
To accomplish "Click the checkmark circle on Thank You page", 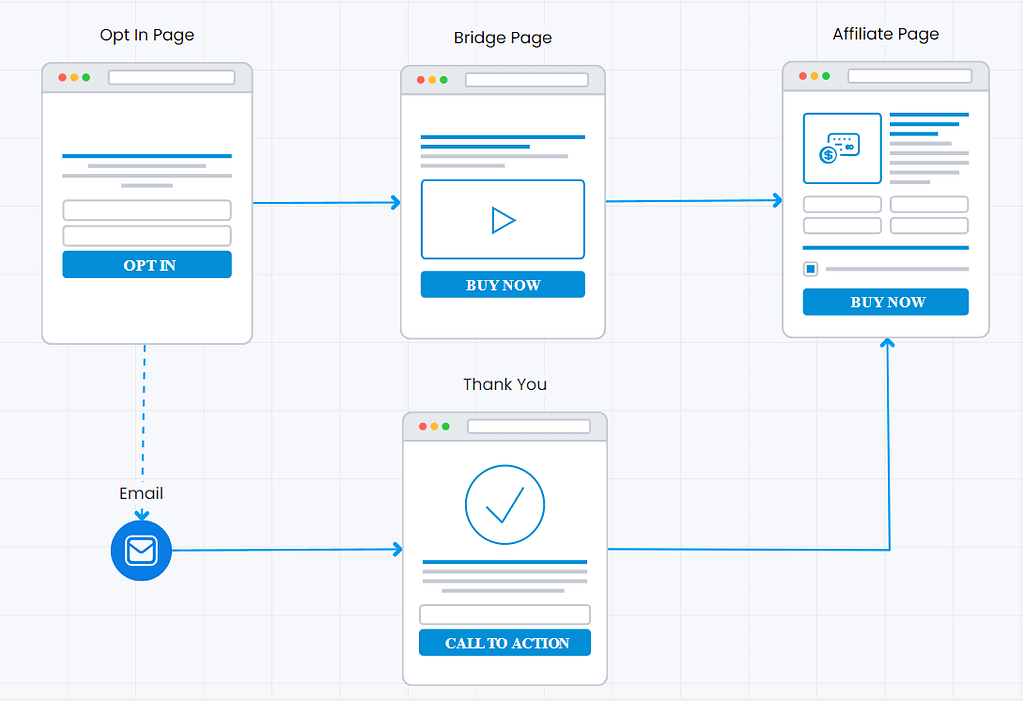I will click(504, 505).
